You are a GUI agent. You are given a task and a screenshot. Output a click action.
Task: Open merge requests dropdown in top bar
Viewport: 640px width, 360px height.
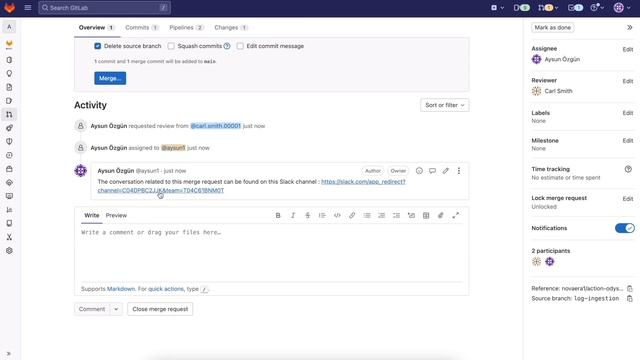tap(548, 7)
